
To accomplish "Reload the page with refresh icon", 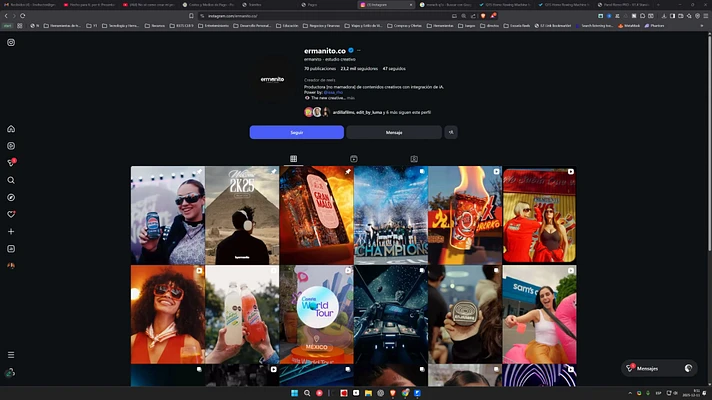I will point(22,16).
